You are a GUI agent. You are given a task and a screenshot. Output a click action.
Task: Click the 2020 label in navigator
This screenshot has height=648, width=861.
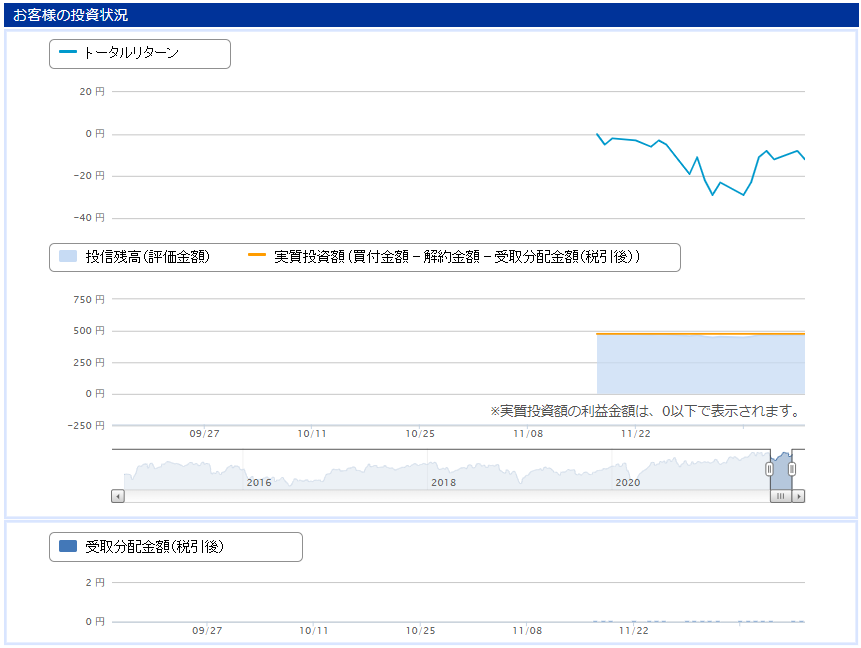click(x=628, y=483)
